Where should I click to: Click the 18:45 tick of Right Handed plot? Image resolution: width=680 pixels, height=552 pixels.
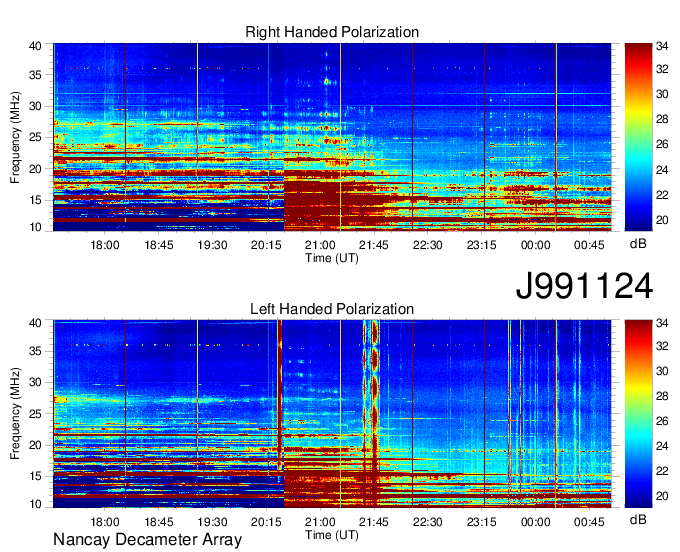pyautogui.click(x=159, y=245)
